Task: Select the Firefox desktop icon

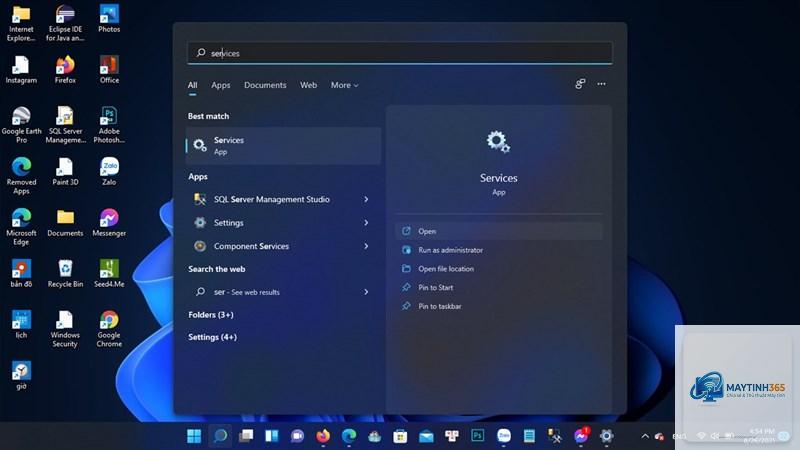Action: coord(65,70)
